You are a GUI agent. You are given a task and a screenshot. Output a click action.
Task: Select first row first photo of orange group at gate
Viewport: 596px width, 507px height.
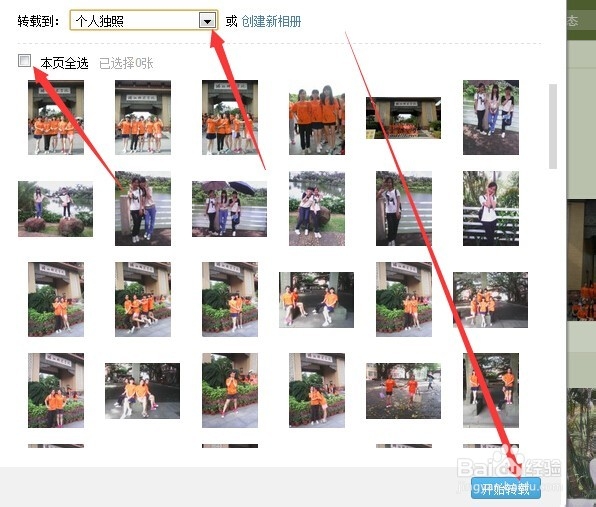[56, 117]
